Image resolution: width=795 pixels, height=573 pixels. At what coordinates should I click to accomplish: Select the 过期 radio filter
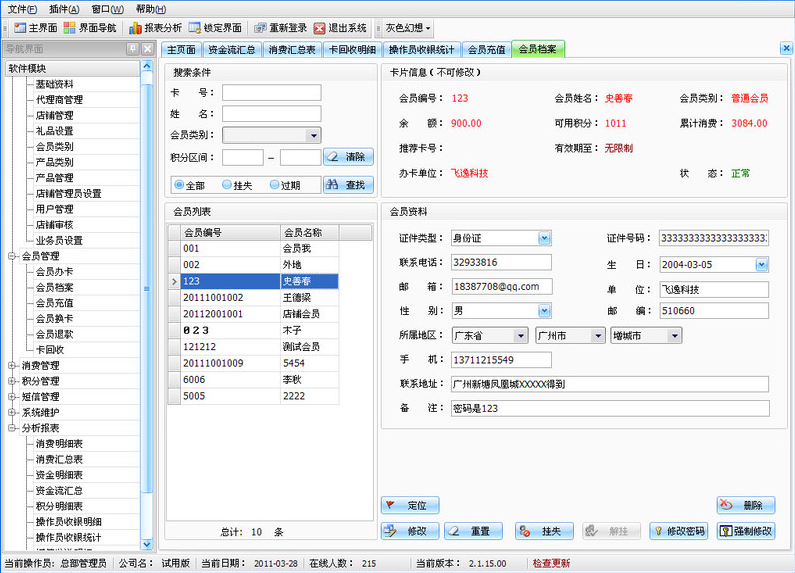point(275,185)
